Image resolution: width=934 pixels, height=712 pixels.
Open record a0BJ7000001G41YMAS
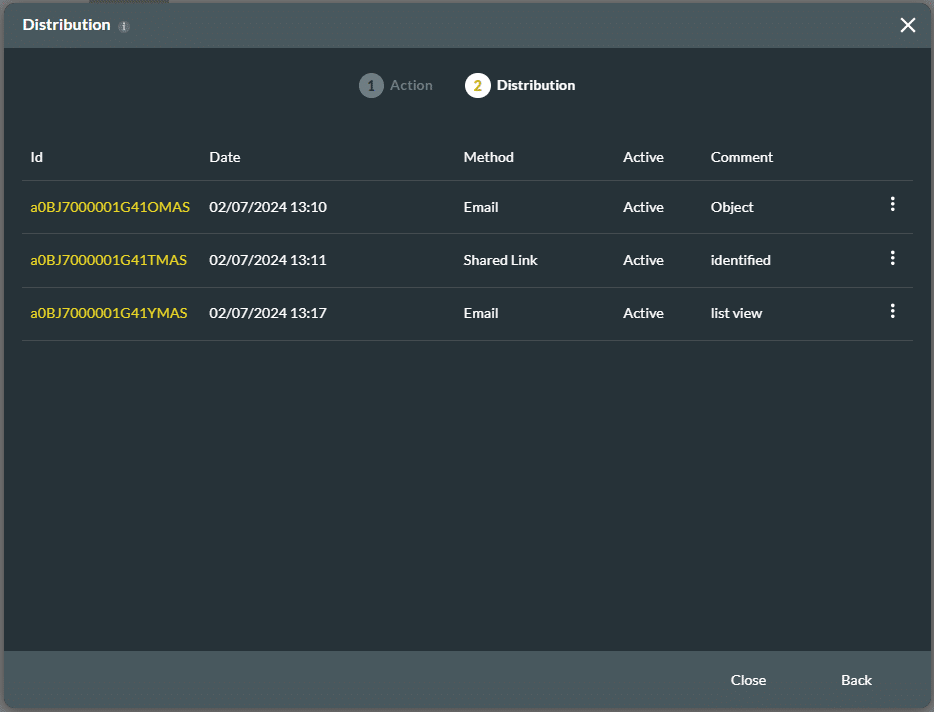[x=108, y=313]
